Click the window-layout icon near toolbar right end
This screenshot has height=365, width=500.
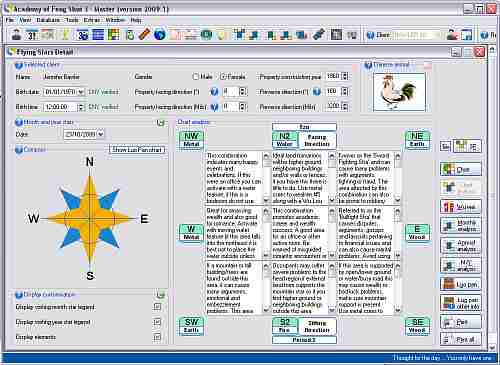(467, 35)
